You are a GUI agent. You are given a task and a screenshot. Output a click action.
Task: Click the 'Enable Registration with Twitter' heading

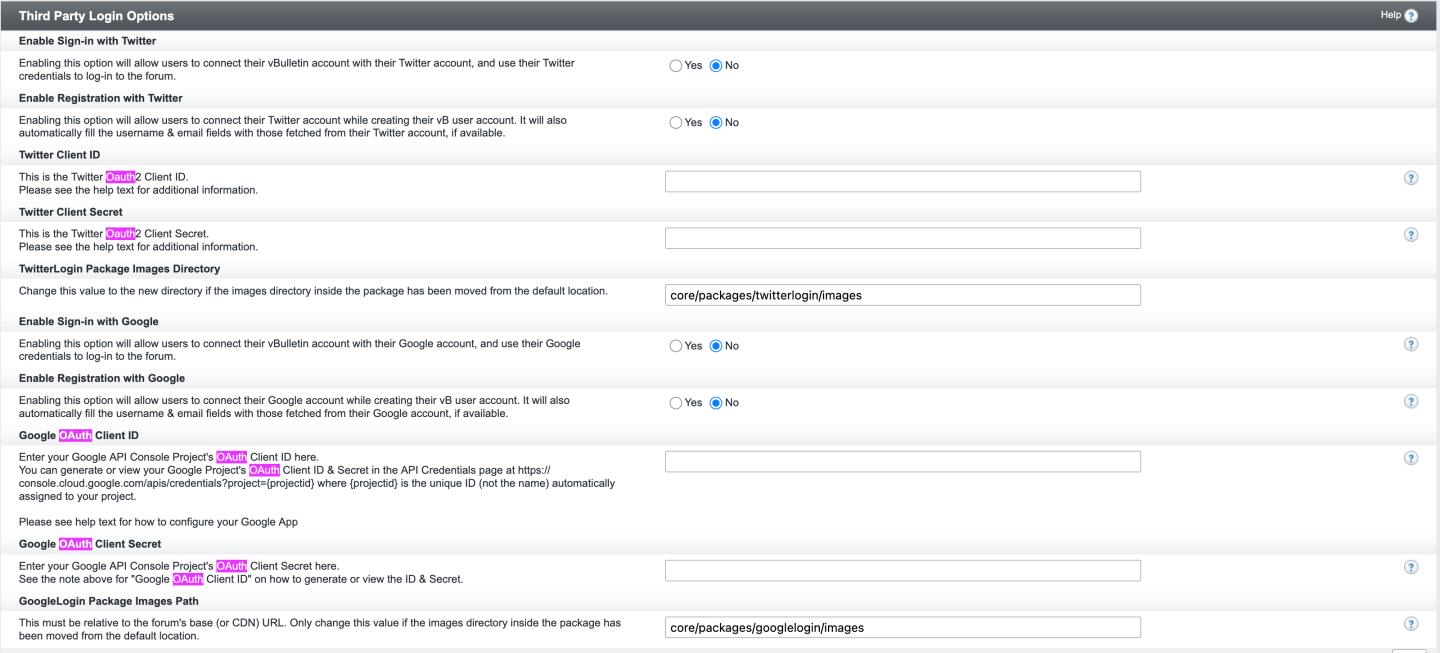101,98
